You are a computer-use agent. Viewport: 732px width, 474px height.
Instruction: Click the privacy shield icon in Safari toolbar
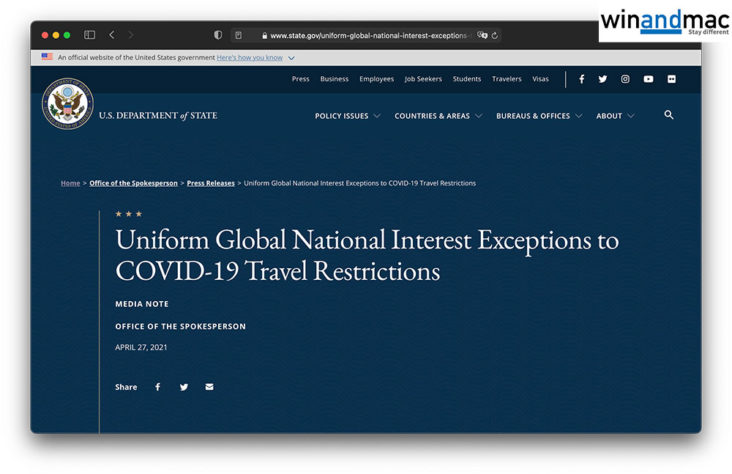pyautogui.click(x=218, y=35)
